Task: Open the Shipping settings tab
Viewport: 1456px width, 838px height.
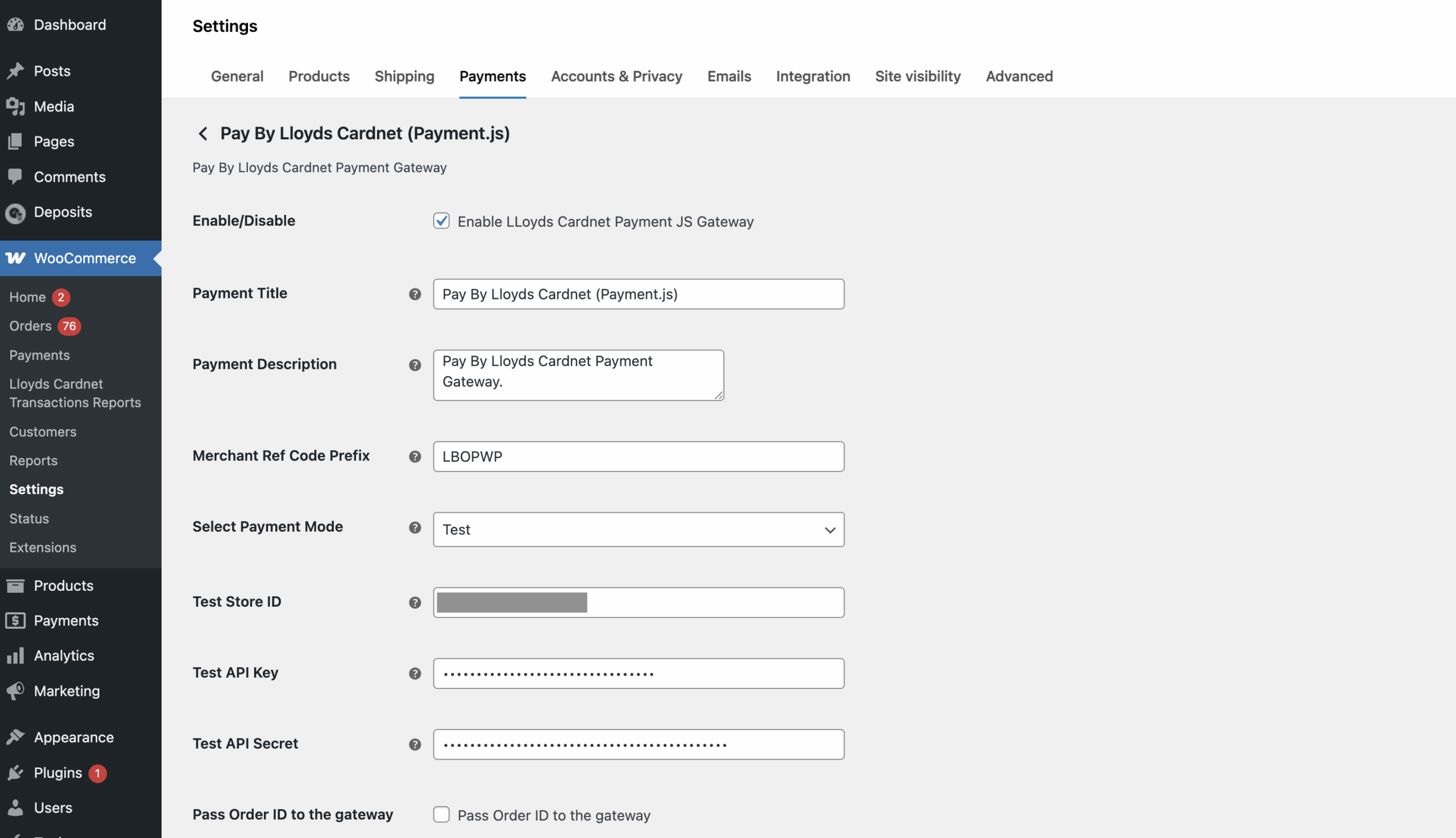Action: pyautogui.click(x=404, y=76)
